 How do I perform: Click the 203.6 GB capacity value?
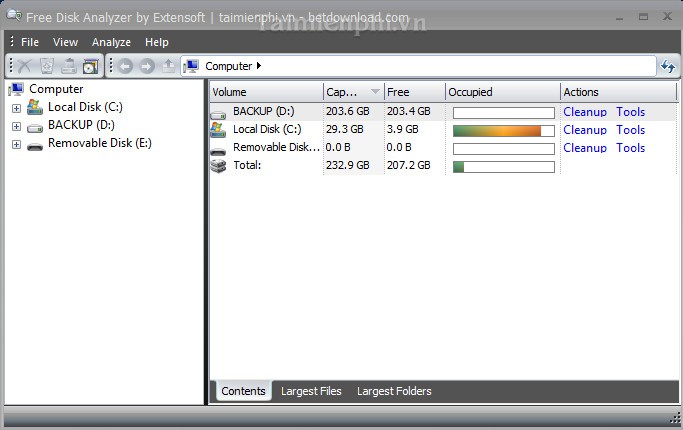click(x=348, y=112)
